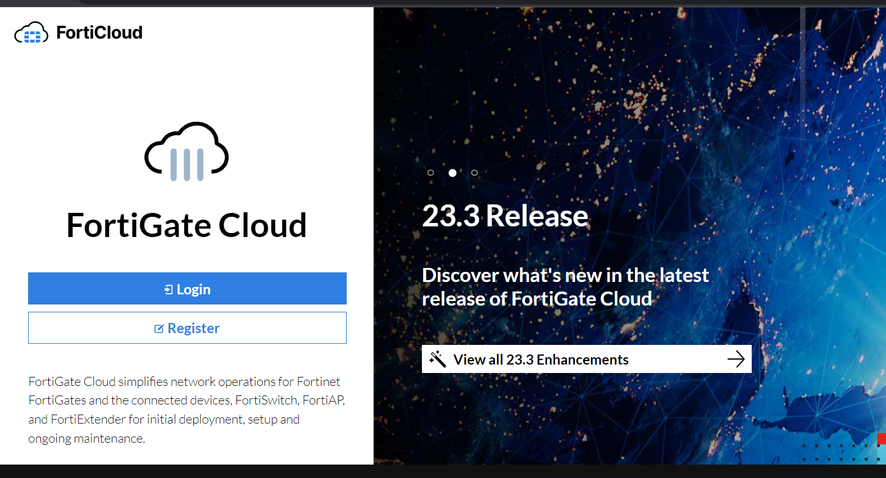
Task: Select the first carousel slide dot
Action: pos(431,173)
